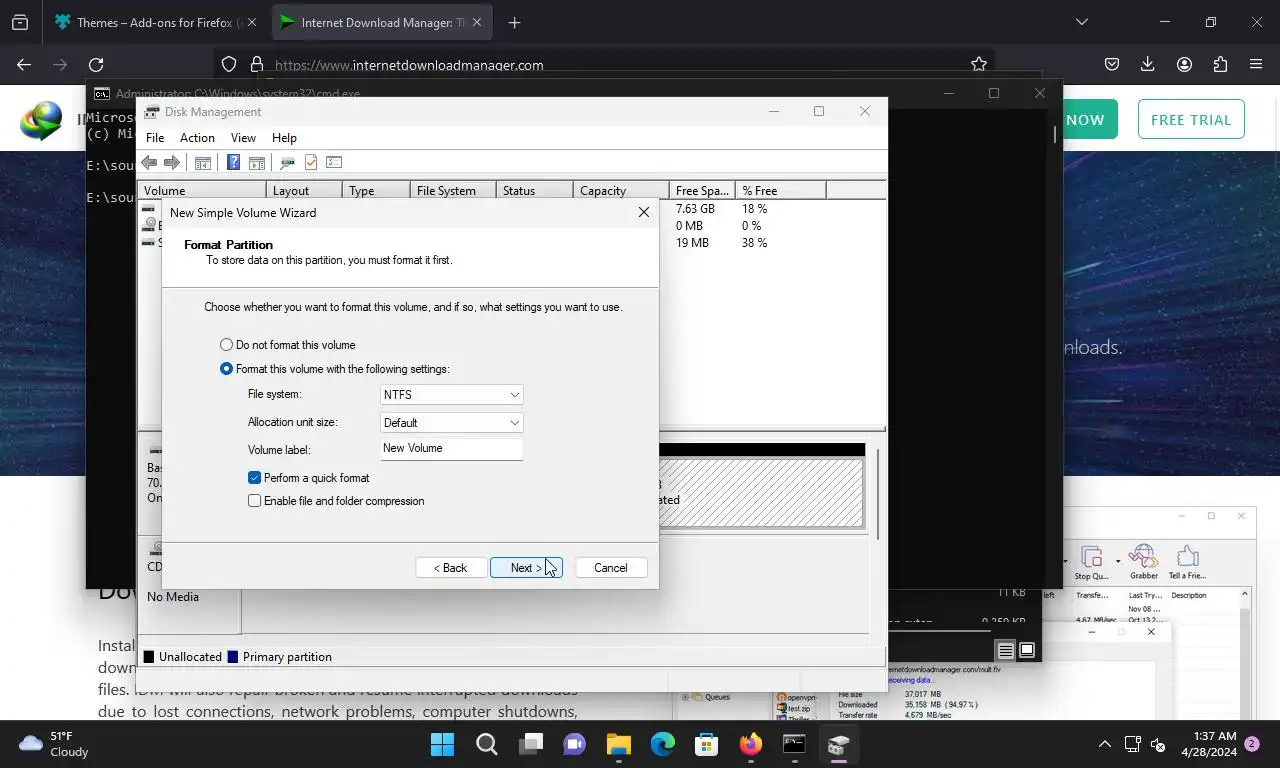Open the Windows Start menu

point(442,744)
